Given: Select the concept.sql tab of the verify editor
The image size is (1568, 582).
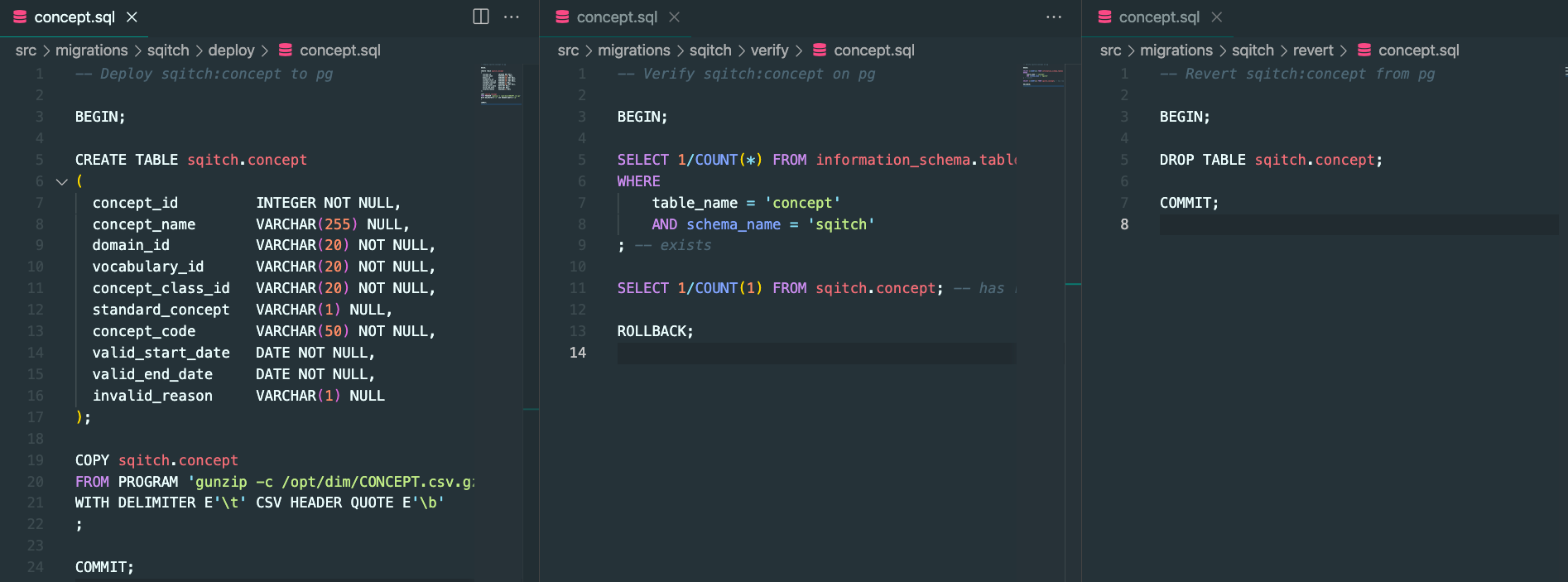Looking at the screenshot, I should (617, 17).
